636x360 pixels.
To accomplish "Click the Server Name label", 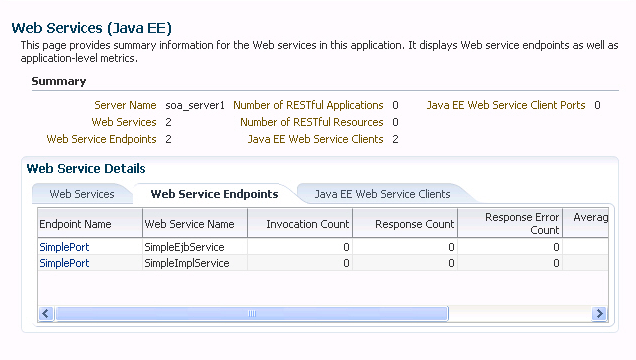I will [x=125, y=105].
